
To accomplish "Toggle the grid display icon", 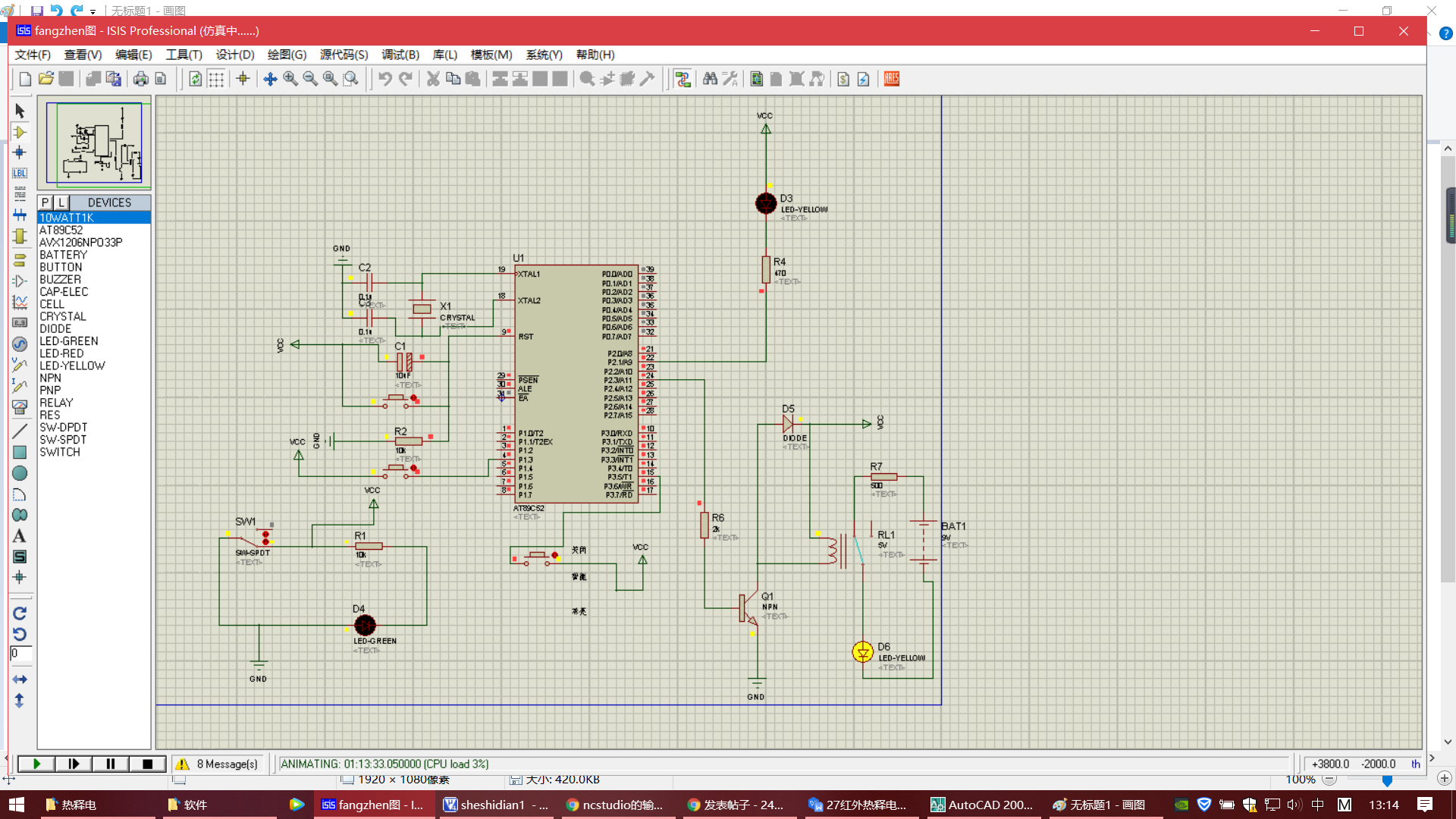I will tap(216, 79).
